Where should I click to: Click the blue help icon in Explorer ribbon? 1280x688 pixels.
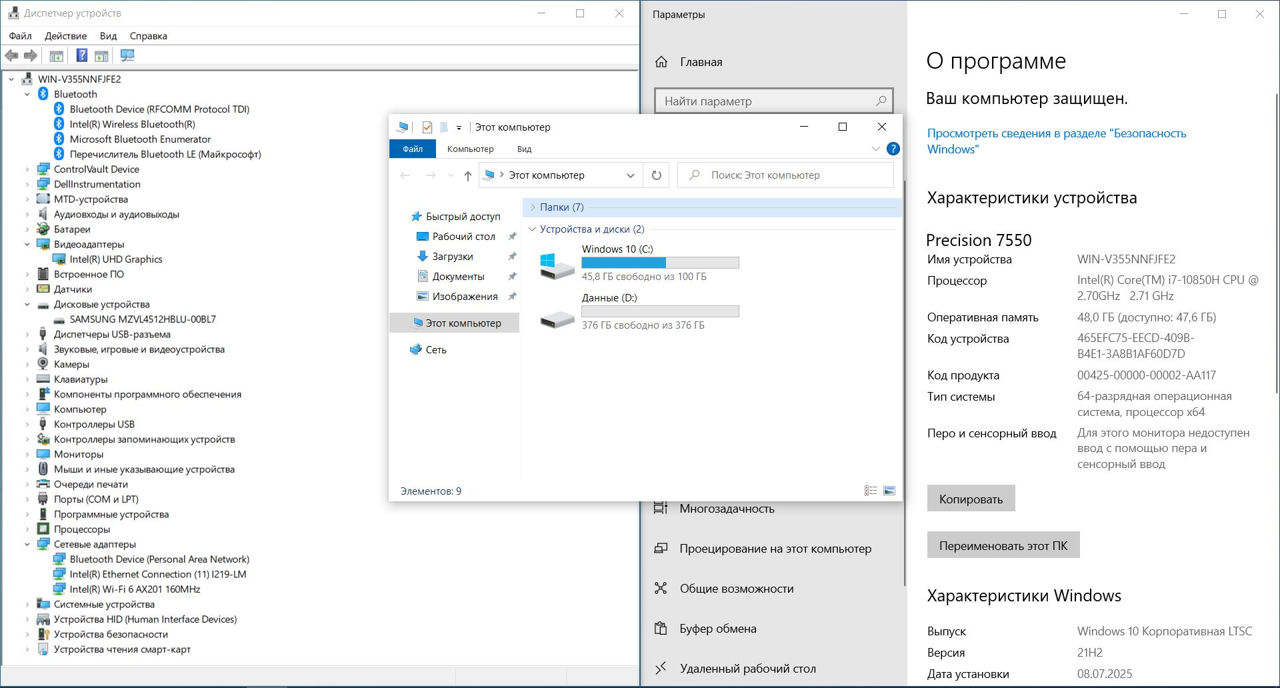[893, 149]
